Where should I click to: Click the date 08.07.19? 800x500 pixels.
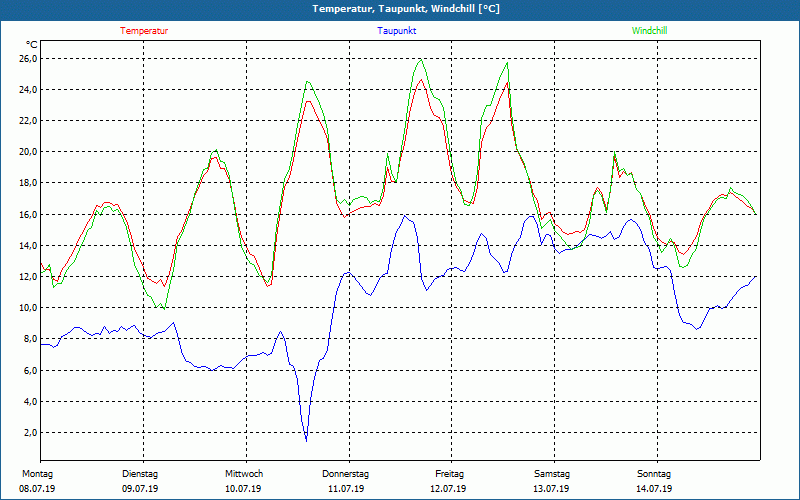point(37,489)
